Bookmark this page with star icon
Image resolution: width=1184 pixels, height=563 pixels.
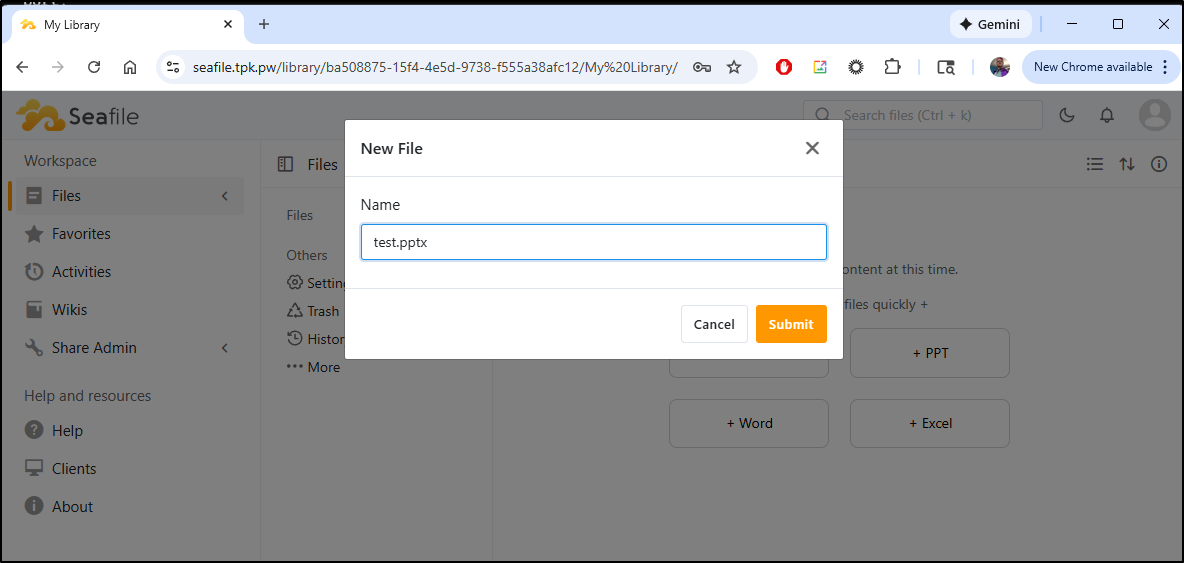coord(734,67)
